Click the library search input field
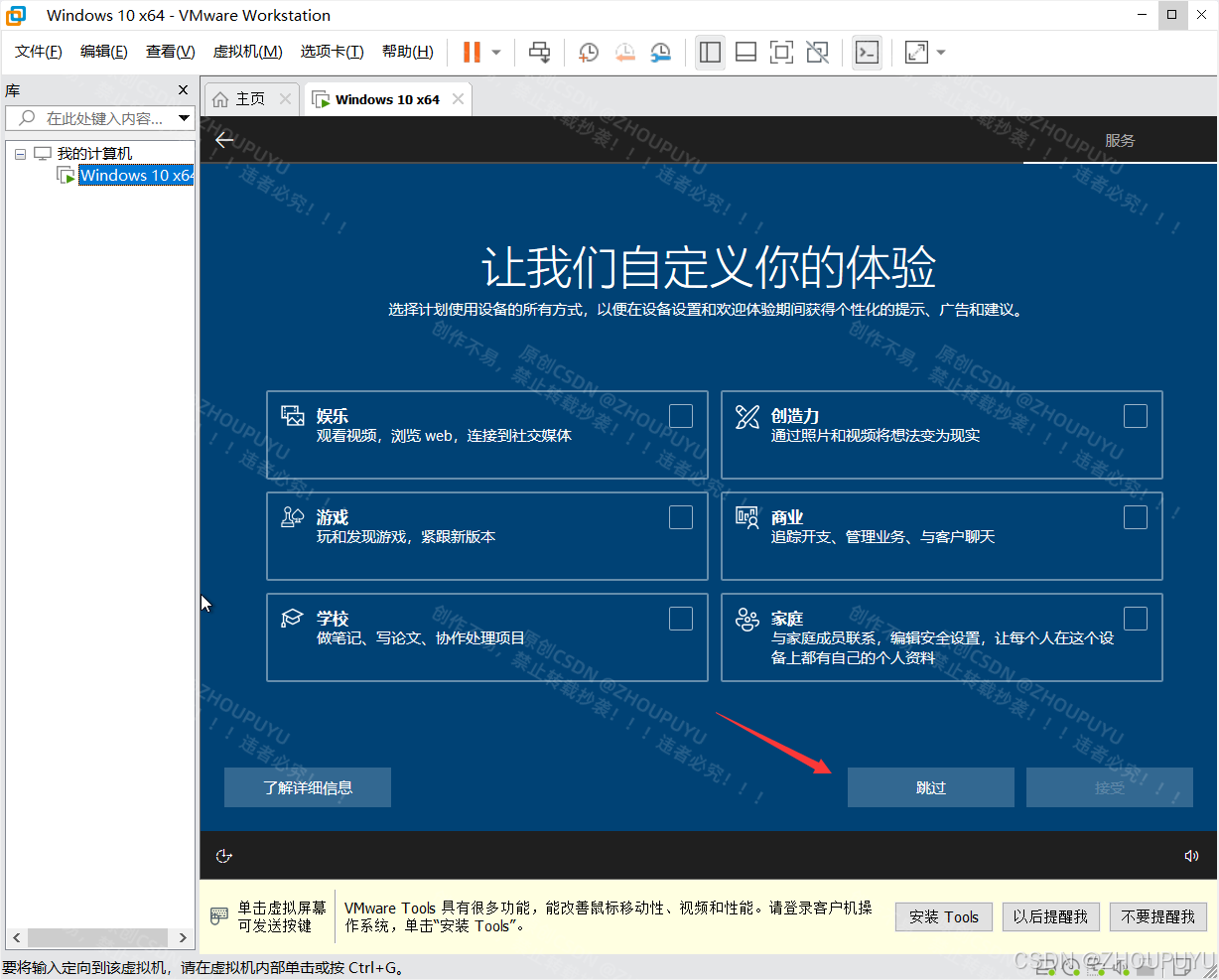The height and width of the screenshot is (980, 1219). coord(99,118)
